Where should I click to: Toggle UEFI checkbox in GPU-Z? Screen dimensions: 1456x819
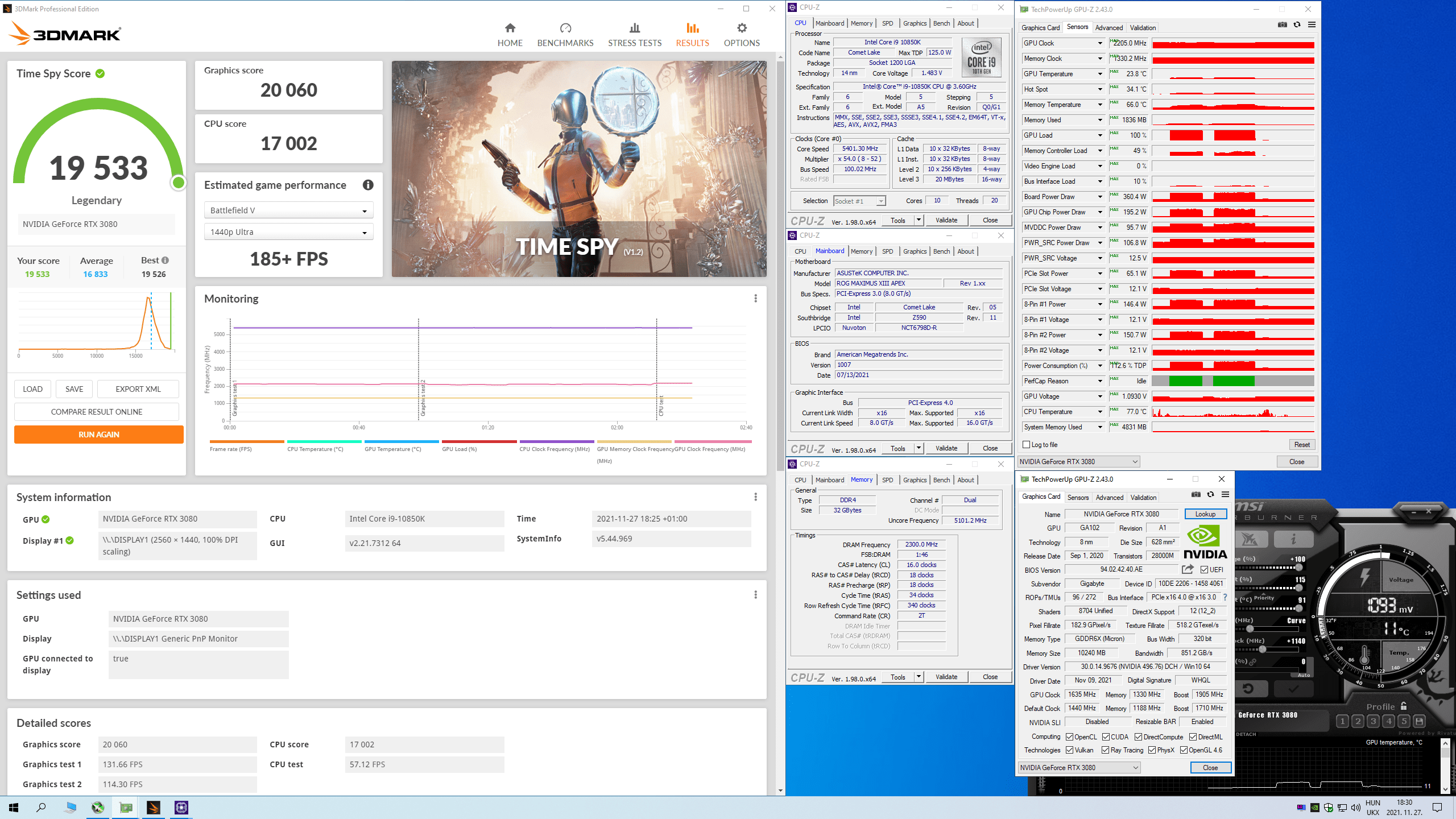click(1204, 570)
